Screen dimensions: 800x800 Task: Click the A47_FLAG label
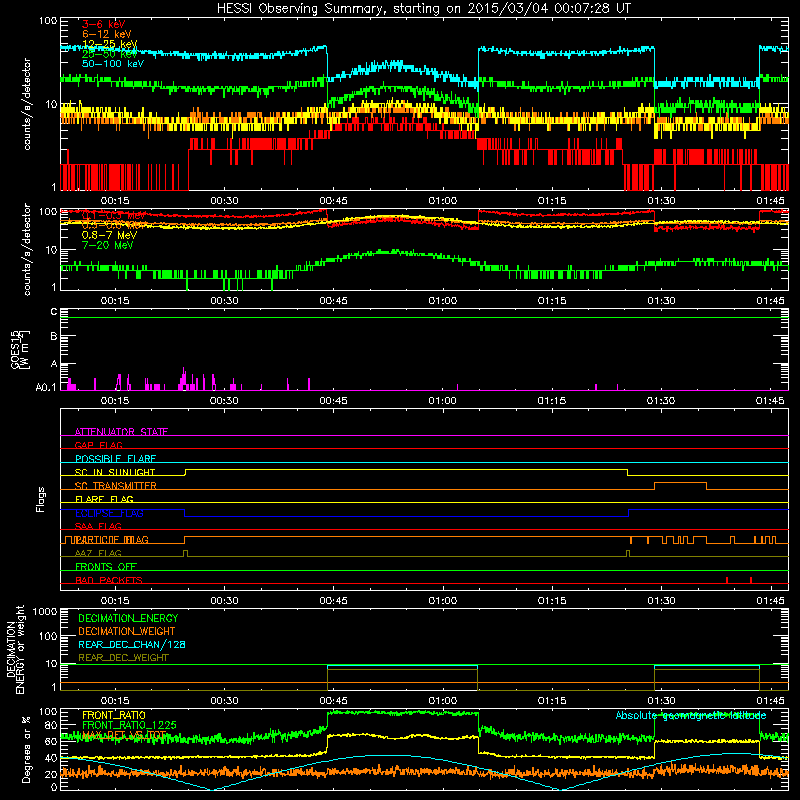pos(98,554)
